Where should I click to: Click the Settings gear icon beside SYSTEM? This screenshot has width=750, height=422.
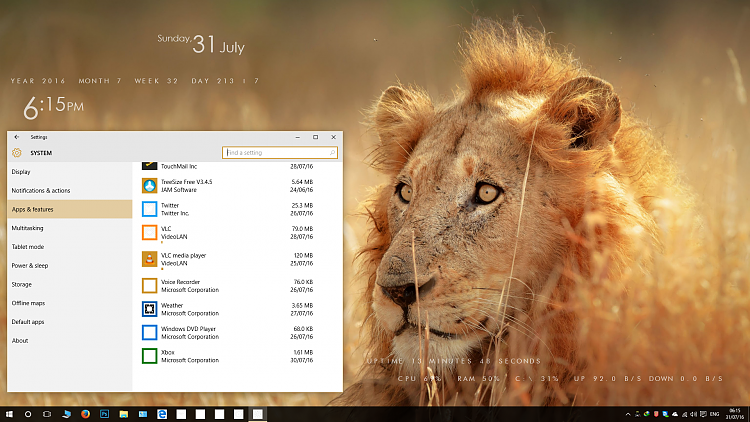(x=17, y=153)
